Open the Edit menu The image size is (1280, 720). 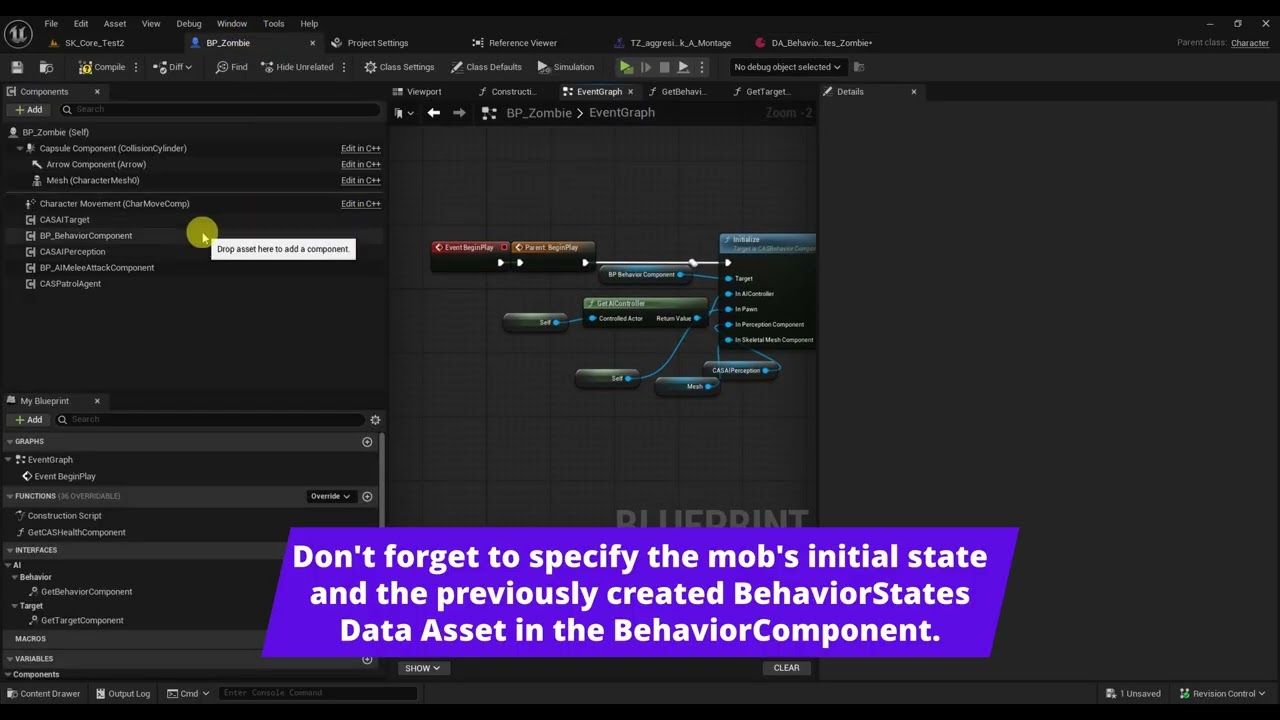click(x=81, y=23)
